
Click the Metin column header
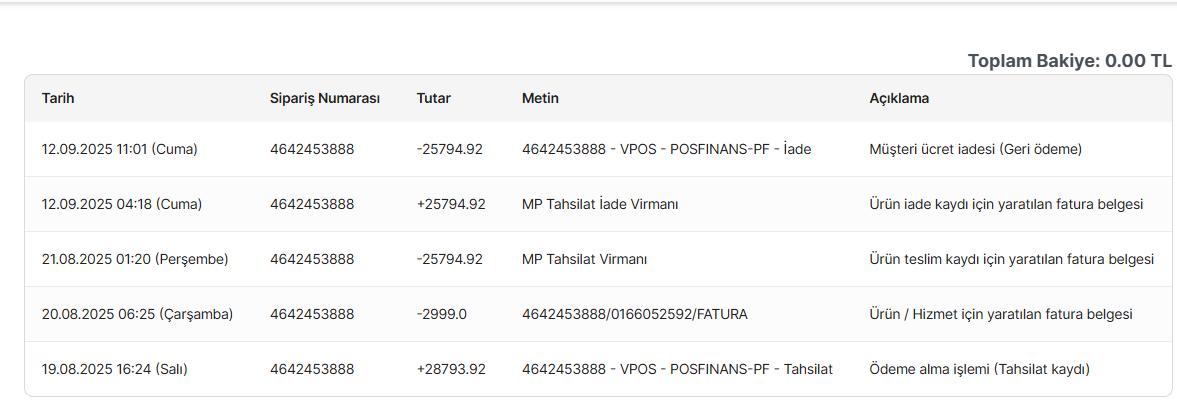coord(540,98)
